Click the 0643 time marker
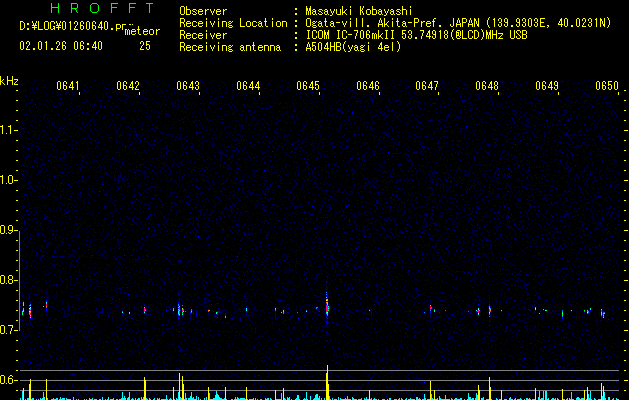 (188, 86)
